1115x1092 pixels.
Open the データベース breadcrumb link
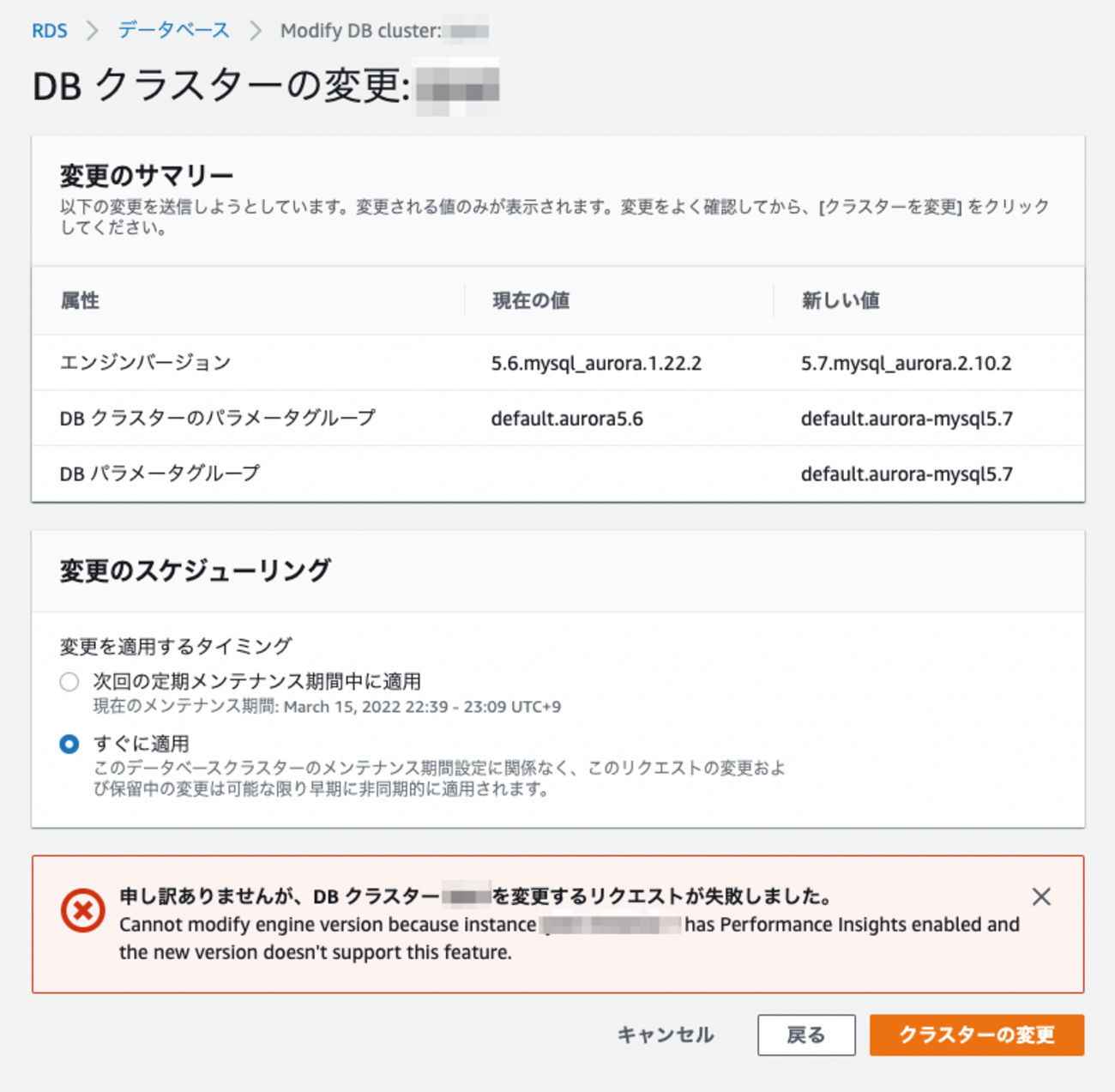coord(174,31)
